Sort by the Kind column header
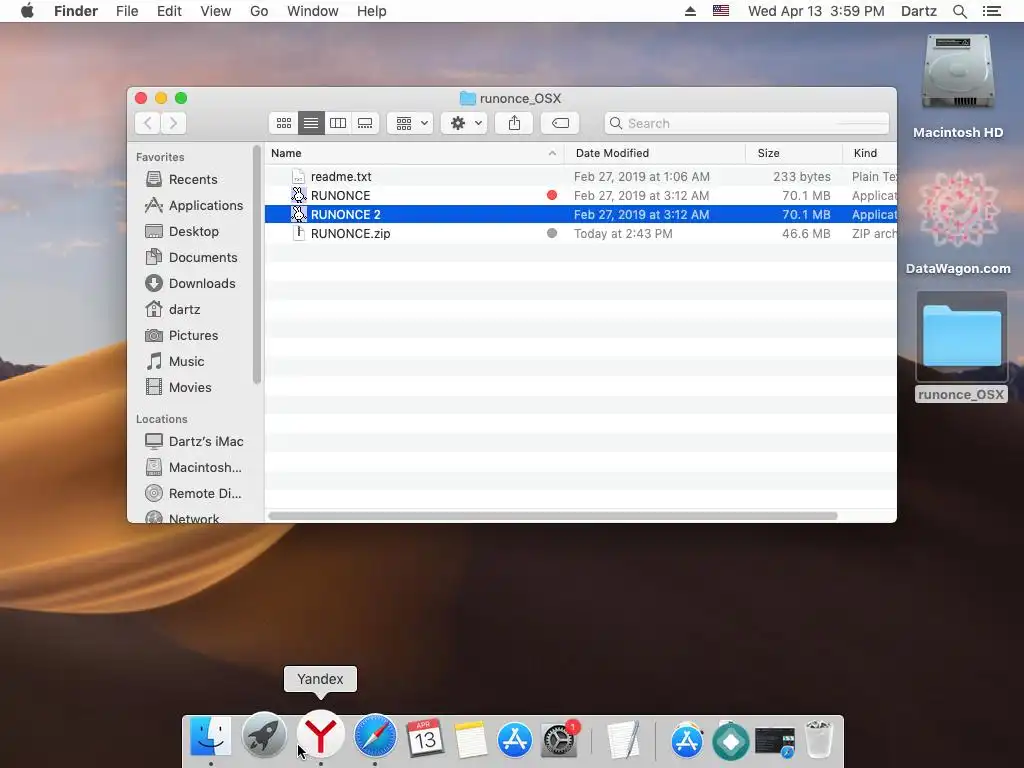The width and height of the screenshot is (1024, 768). pos(870,153)
